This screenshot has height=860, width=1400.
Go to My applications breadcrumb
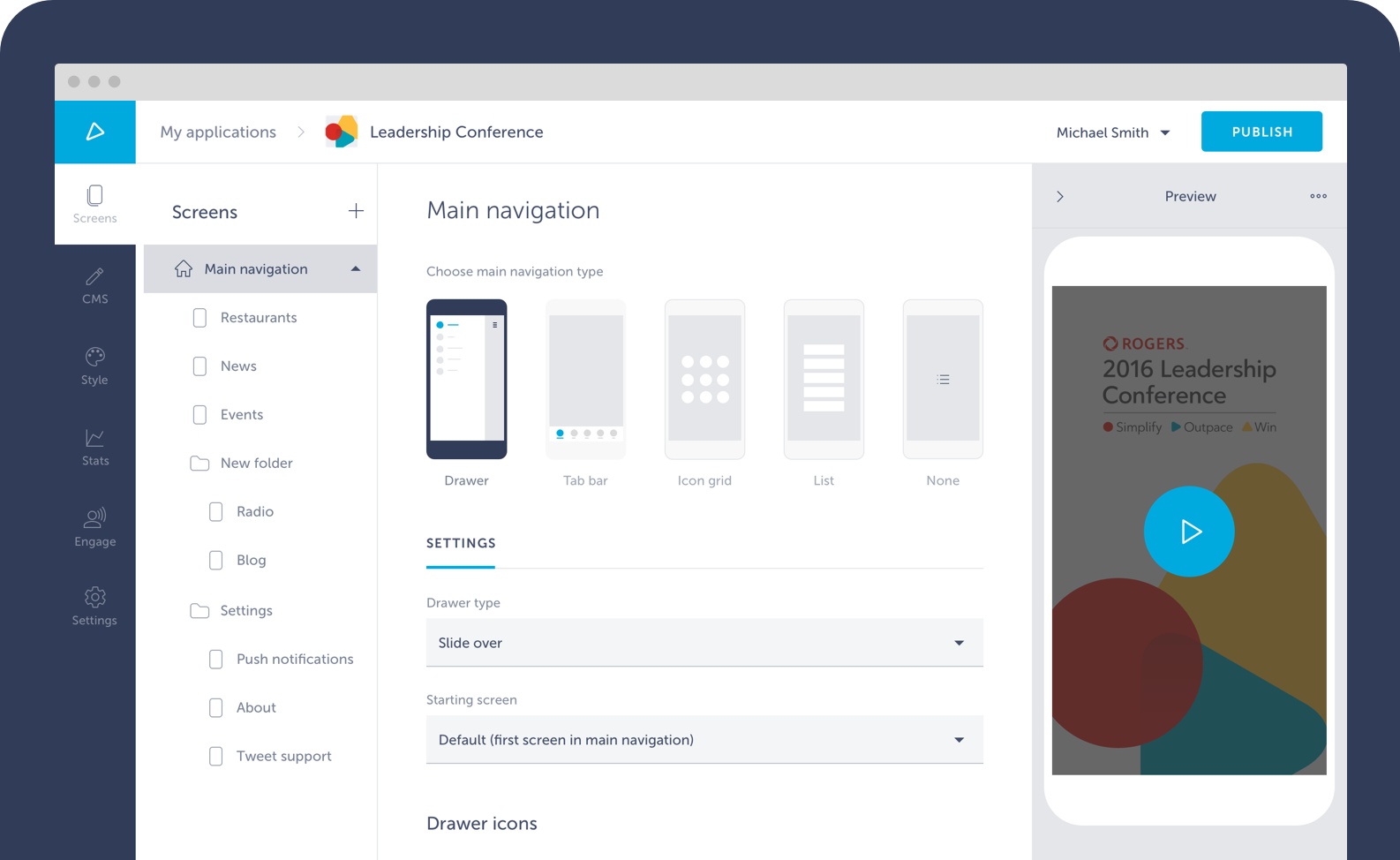point(218,132)
